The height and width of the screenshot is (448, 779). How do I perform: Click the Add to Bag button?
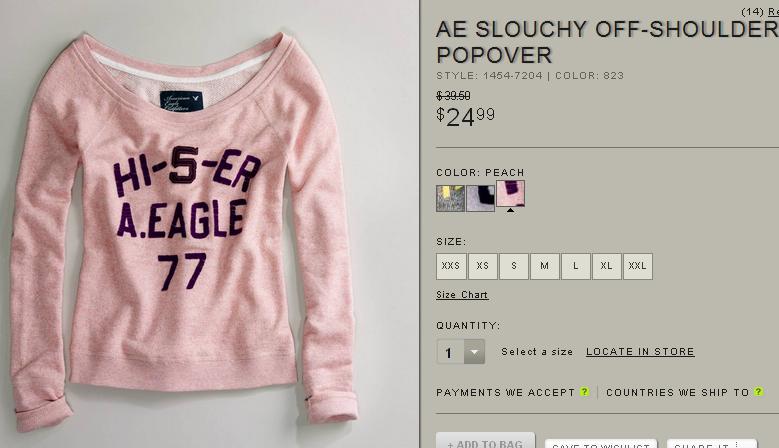point(485,441)
